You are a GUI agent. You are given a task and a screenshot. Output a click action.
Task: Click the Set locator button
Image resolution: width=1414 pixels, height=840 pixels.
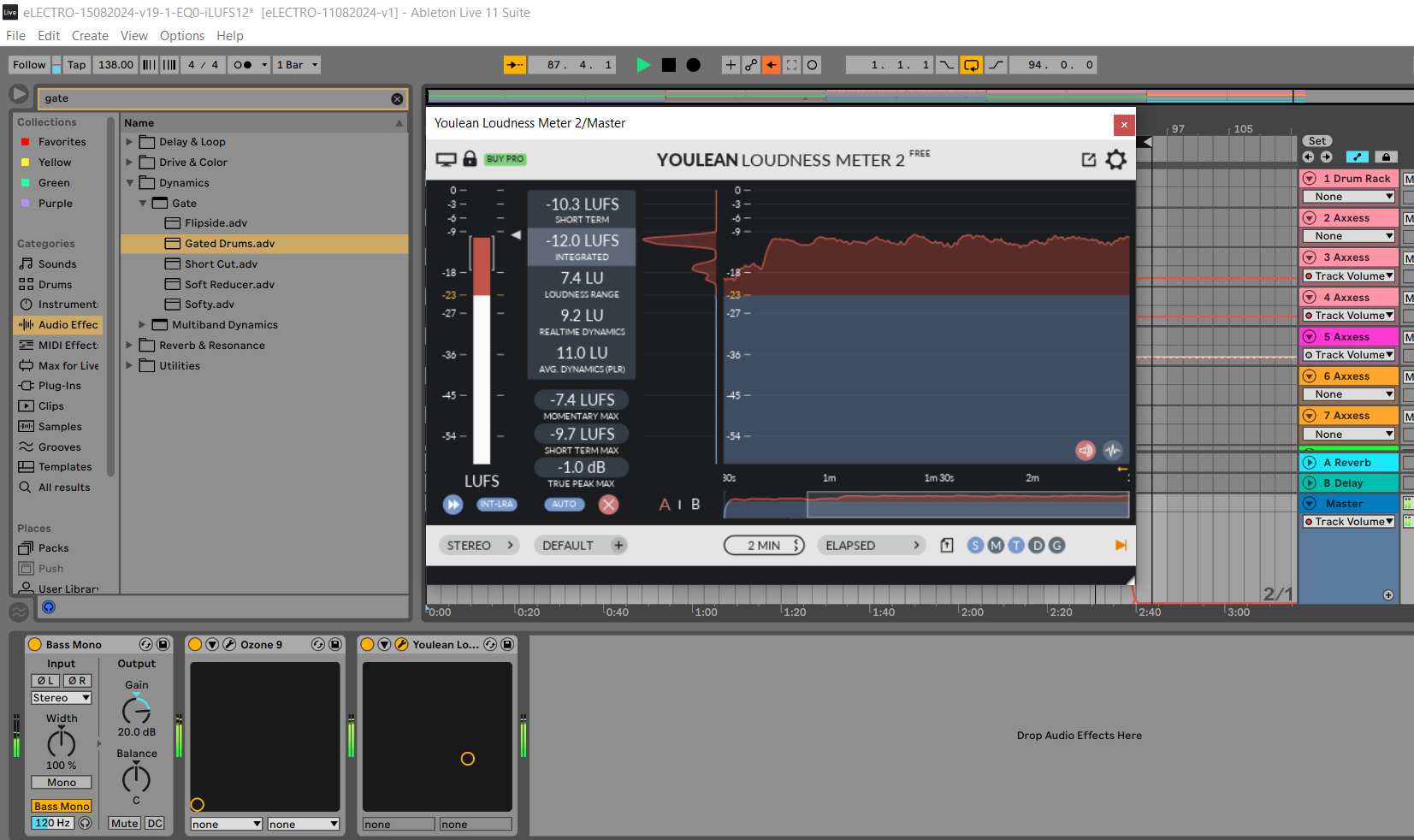click(1317, 141)
